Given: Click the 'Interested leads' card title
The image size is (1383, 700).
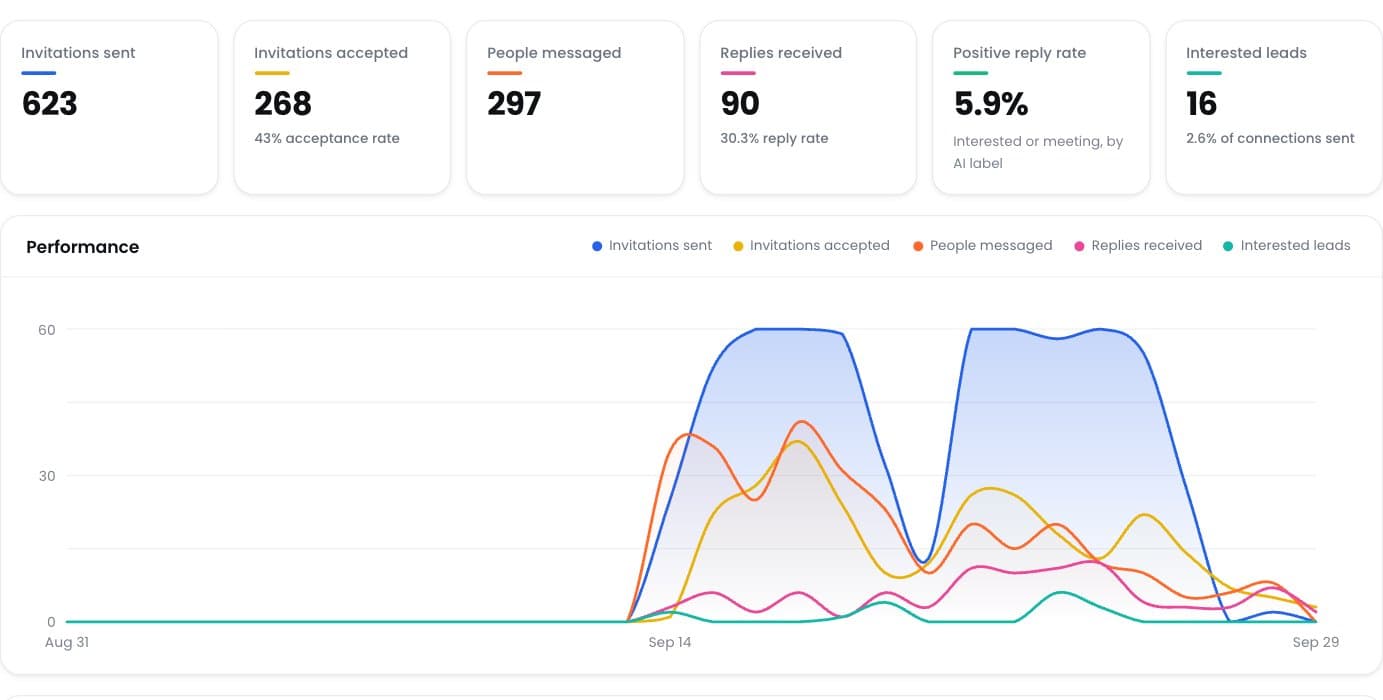Looking at the screenshot, I should [1246, 53].
